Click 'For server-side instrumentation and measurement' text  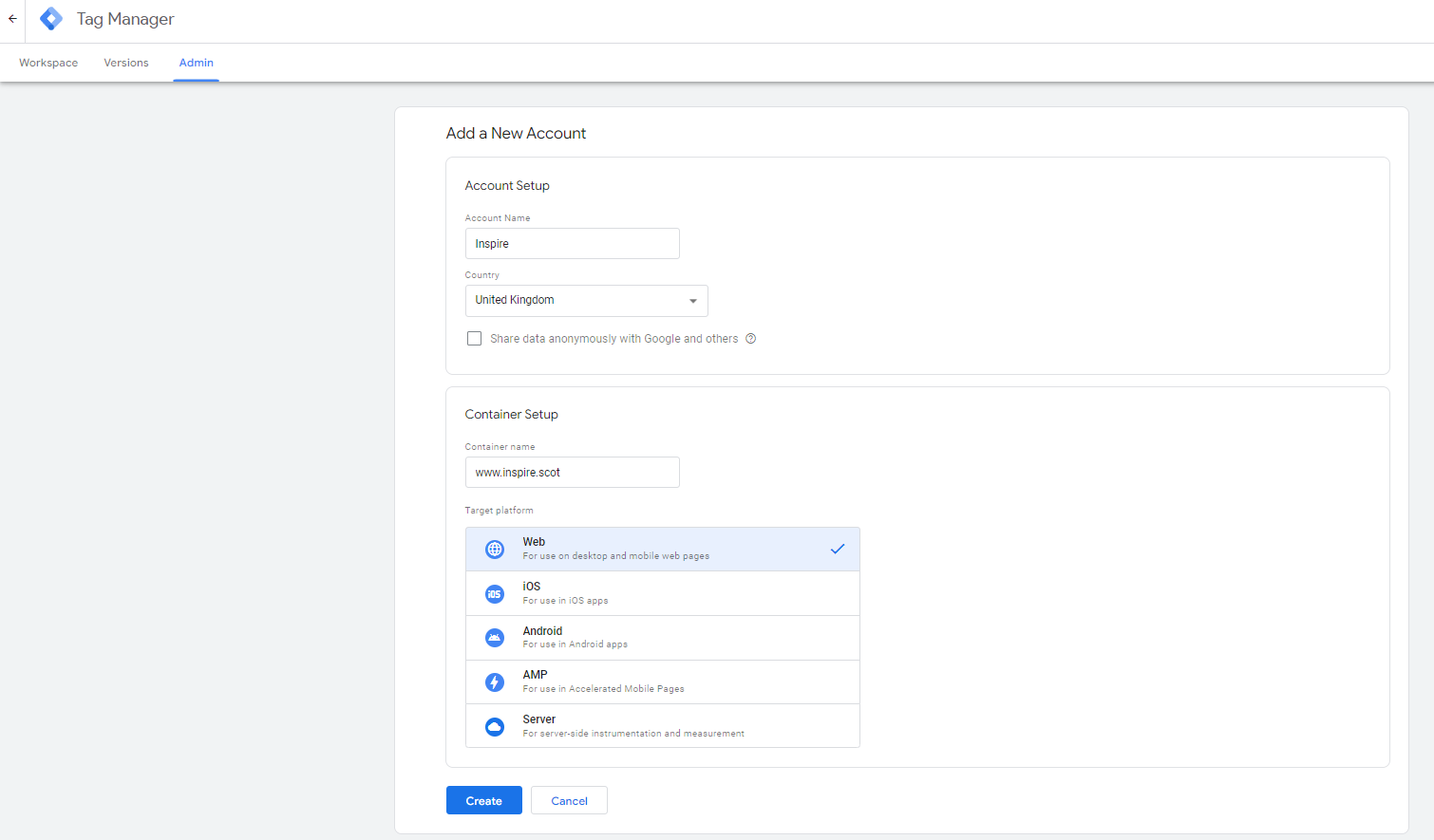click(633, 734)
